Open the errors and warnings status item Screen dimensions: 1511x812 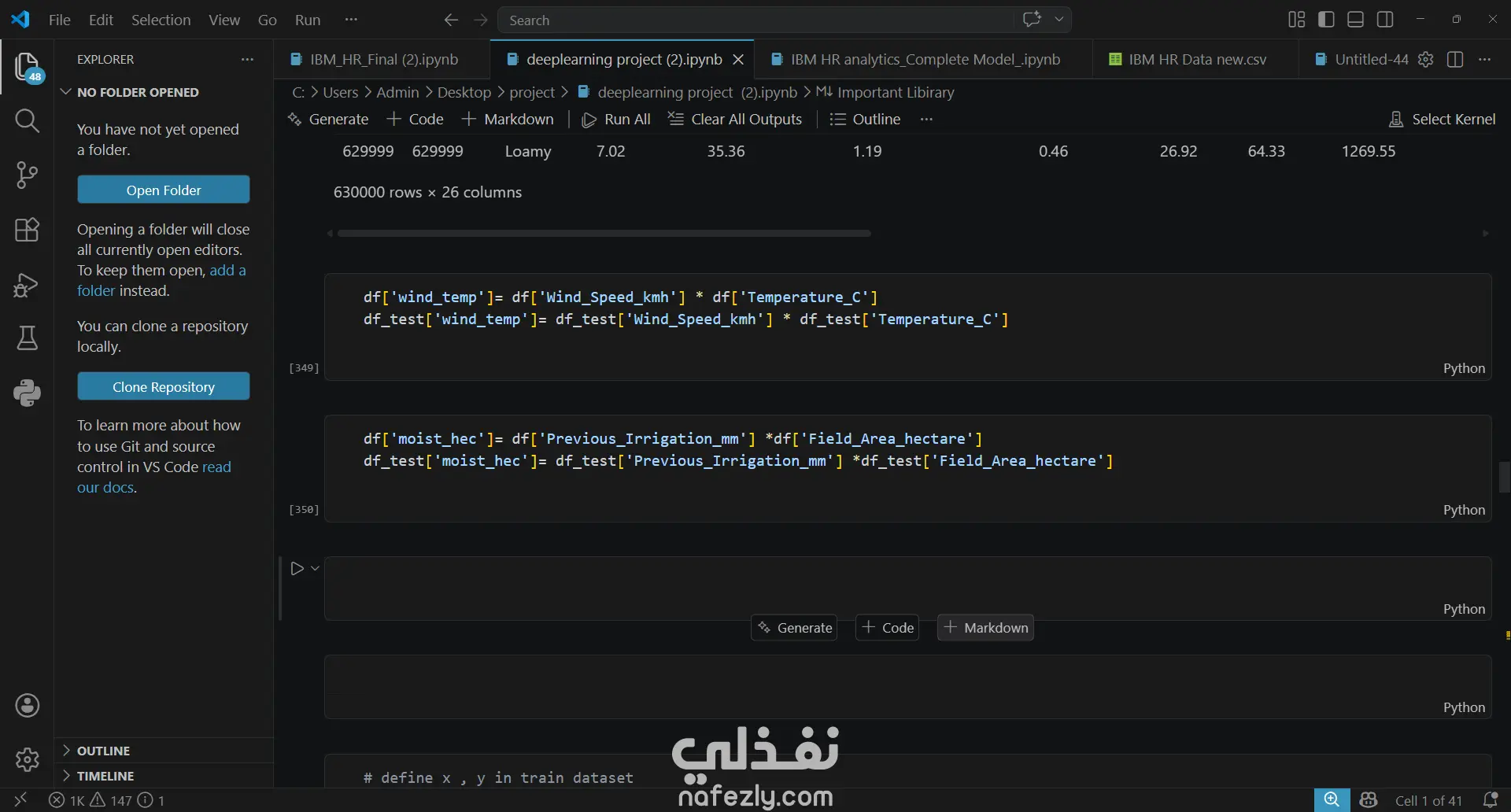pos(107,800)
